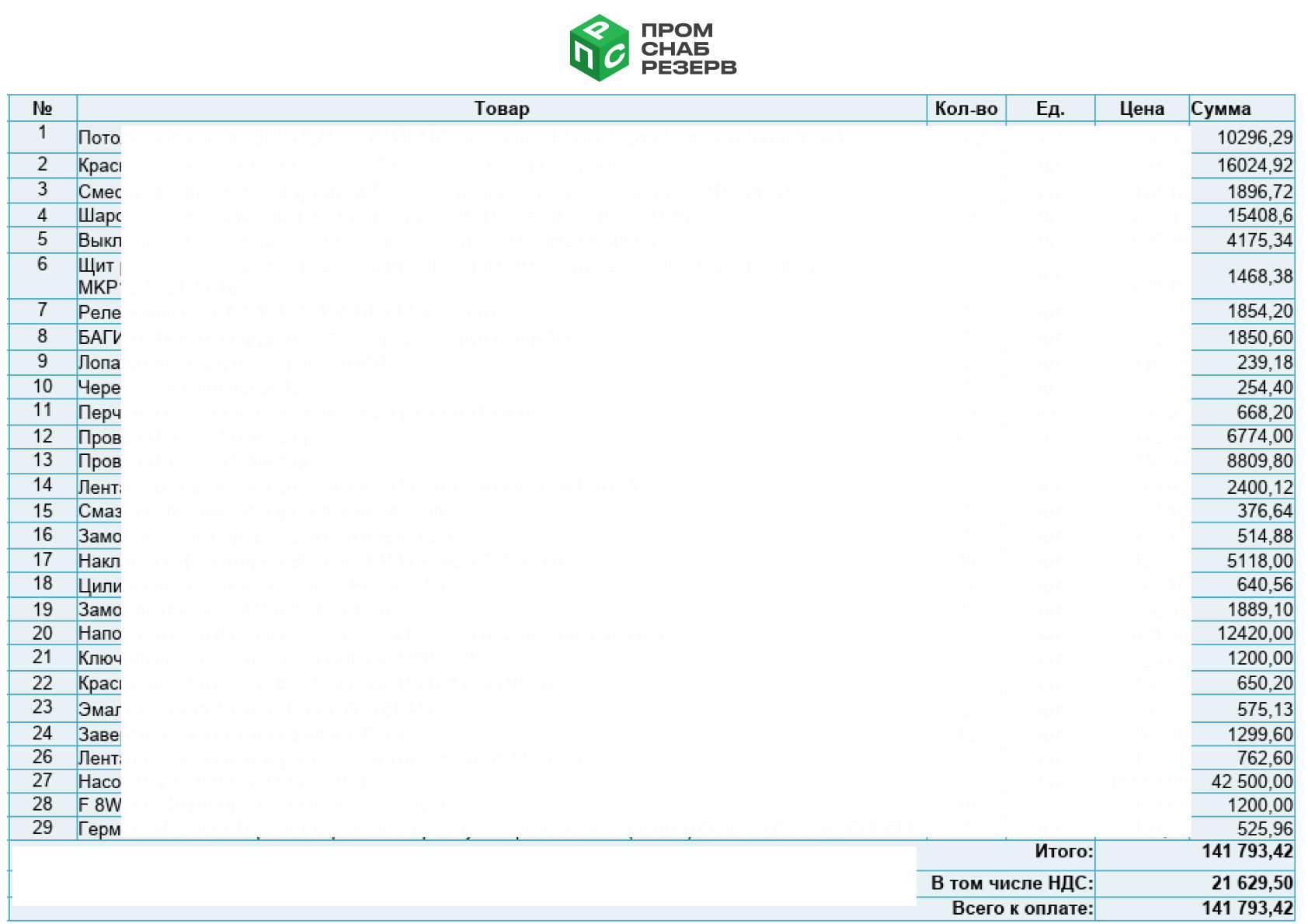Select the sum 1896,72
Viewport: 1308px width, 924px height.
[1260, 192]
